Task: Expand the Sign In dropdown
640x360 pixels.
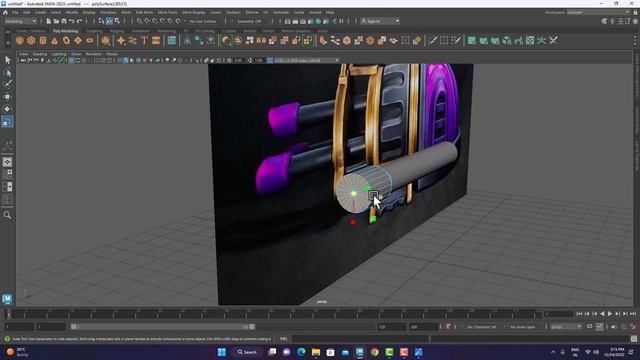Action: tap(379, 21)
